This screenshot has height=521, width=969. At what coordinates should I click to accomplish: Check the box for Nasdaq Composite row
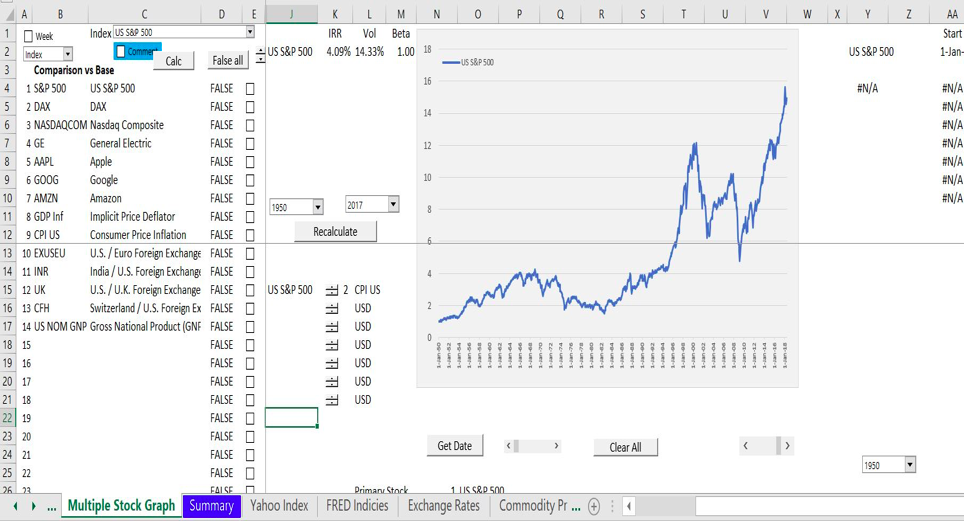click(x=250, y=125)
